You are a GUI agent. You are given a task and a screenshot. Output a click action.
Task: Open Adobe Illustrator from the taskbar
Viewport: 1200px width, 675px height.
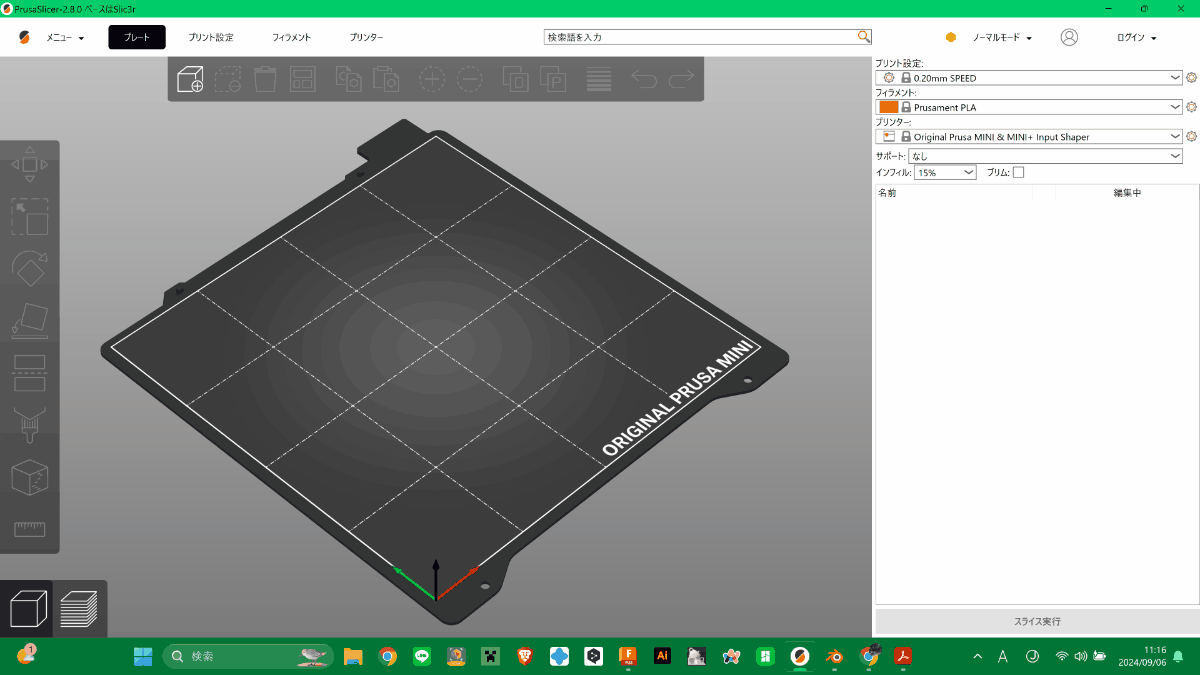[x=661, y=656]
